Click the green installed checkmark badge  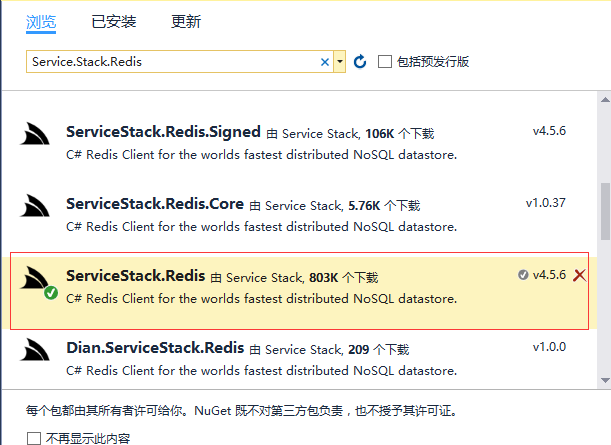click(51, 293)
